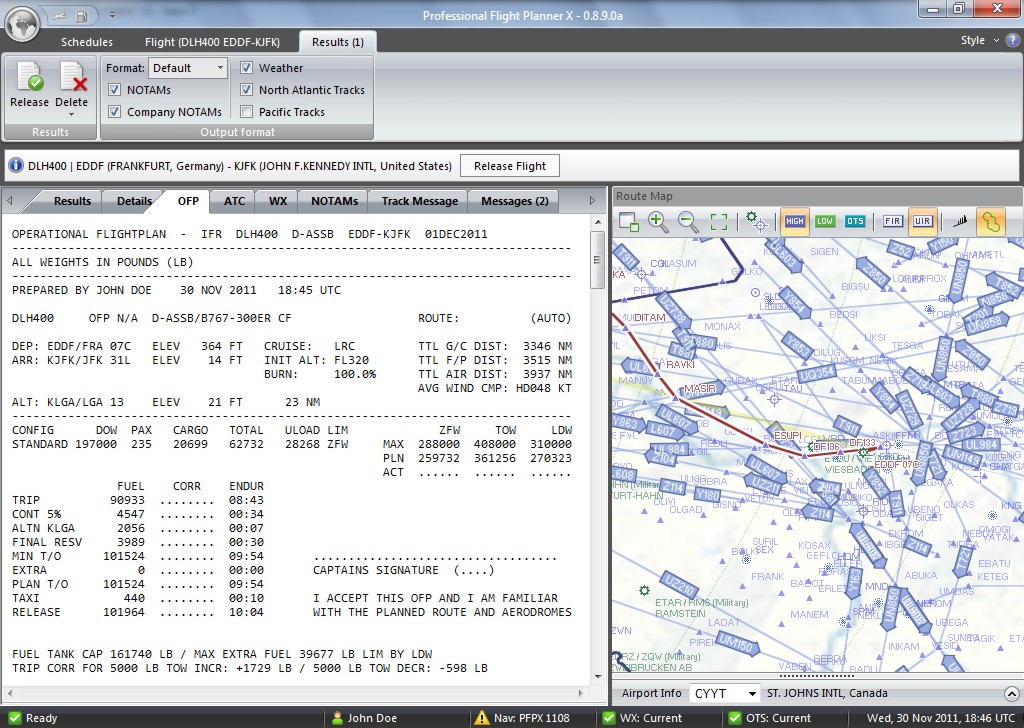Click the Ready status indicator icon

pyautogui.click(x=14, y=718)
